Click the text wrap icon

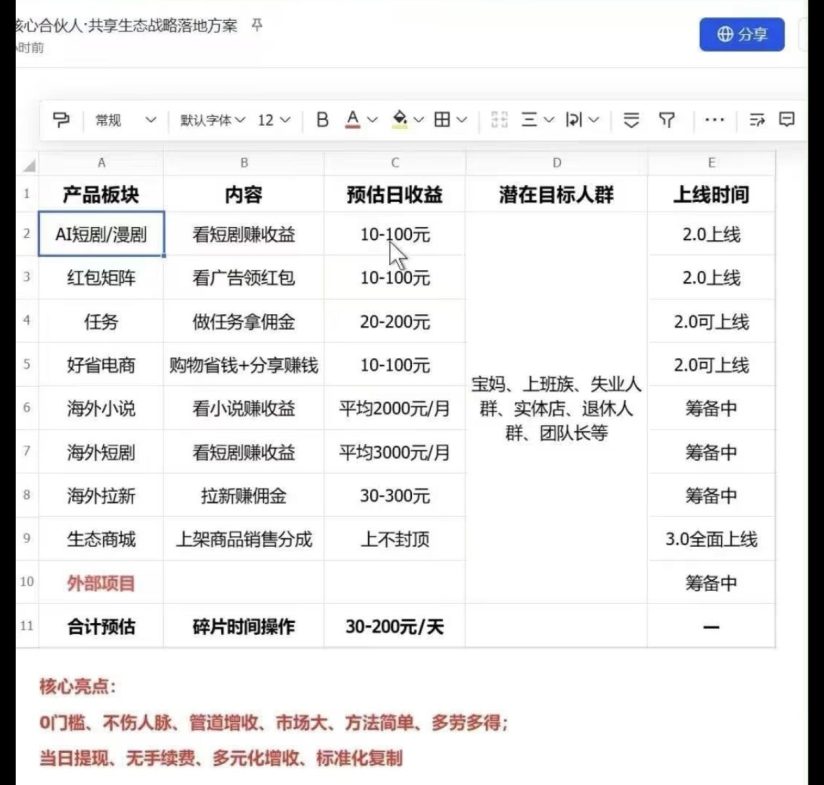pos(573,120)
